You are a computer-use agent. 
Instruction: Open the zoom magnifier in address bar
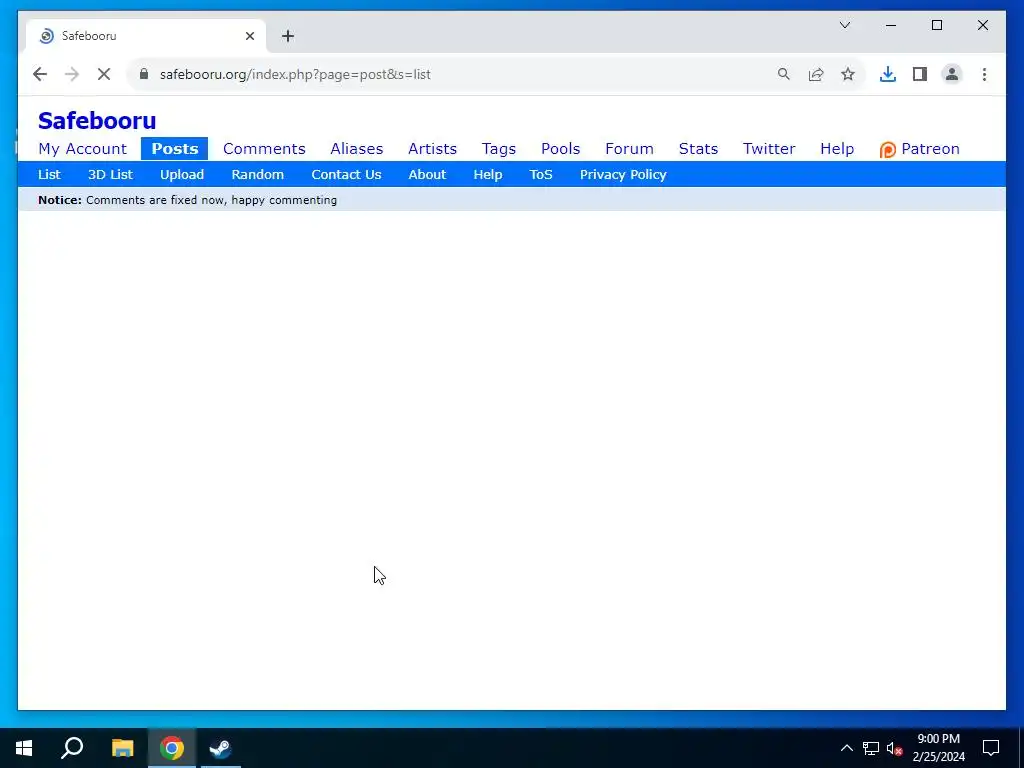tap(784, 74)
